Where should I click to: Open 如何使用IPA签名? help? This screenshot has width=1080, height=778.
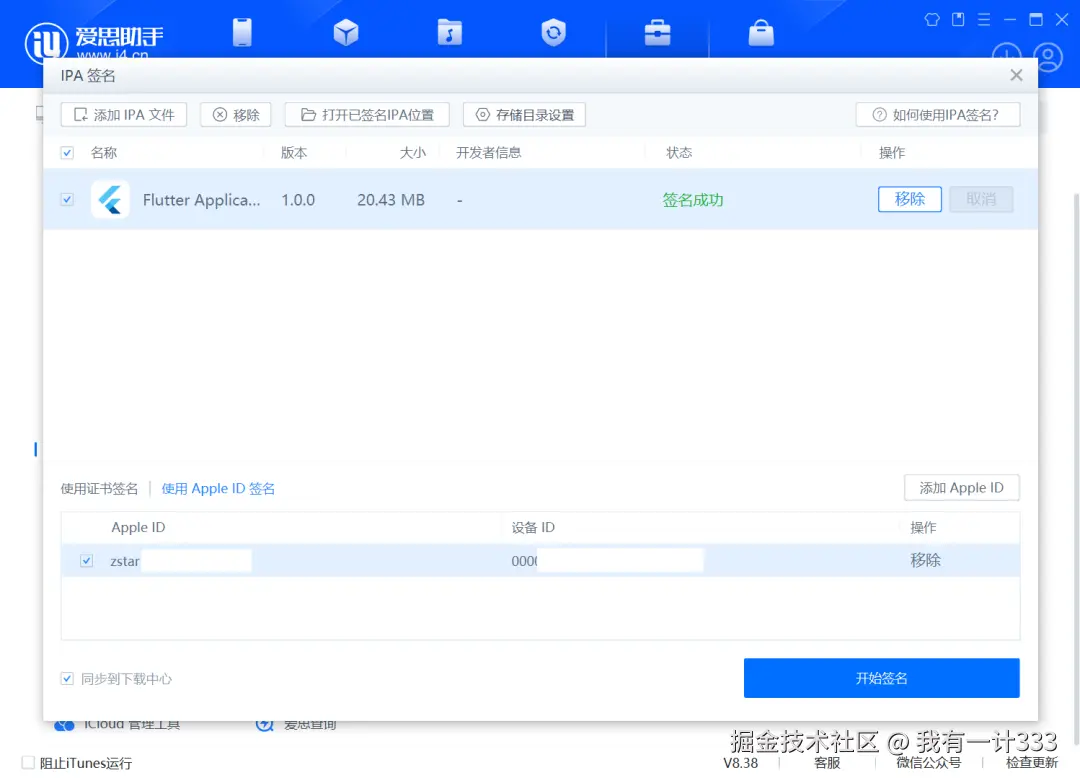(937, 115)
